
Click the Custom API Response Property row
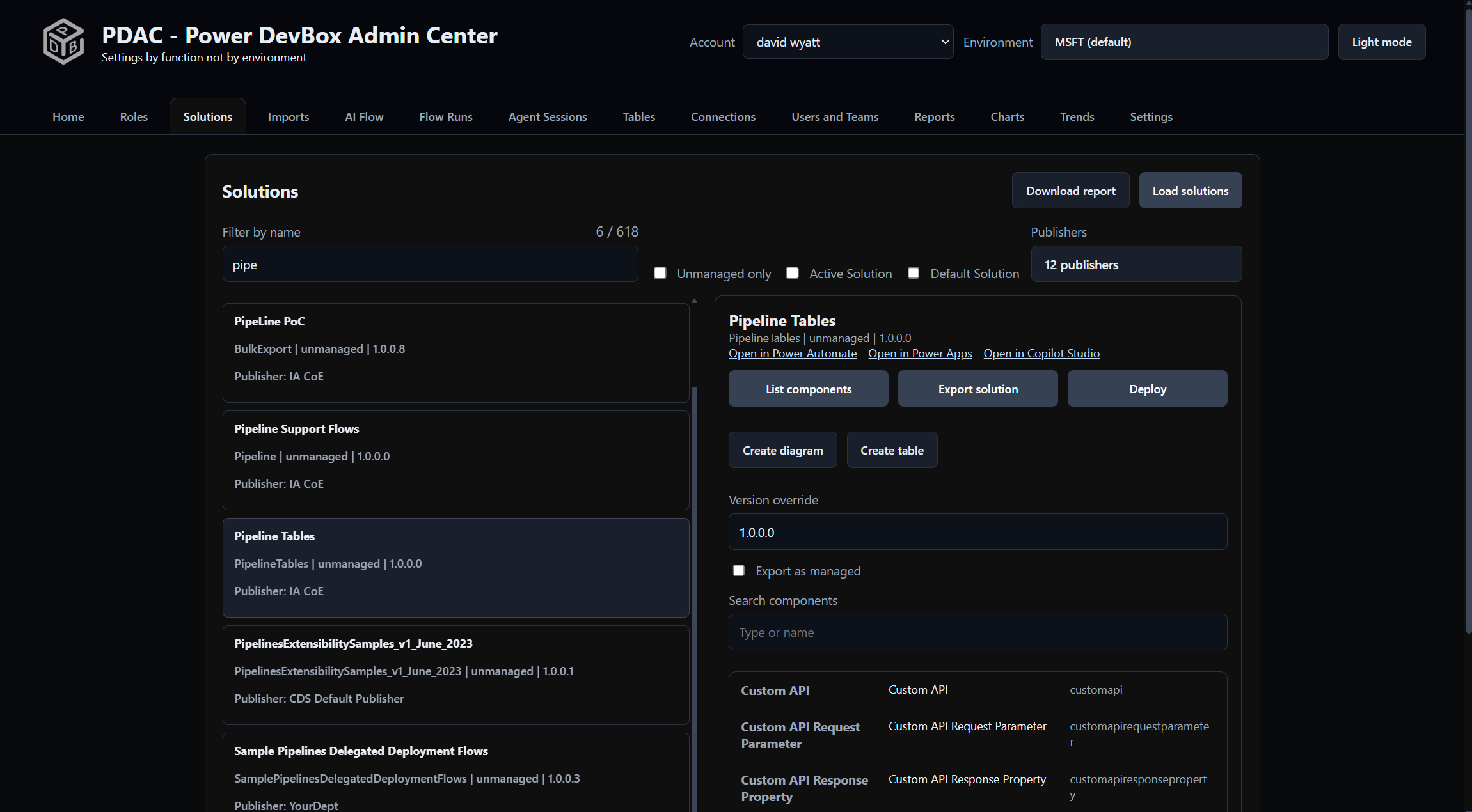pos(978,788)
